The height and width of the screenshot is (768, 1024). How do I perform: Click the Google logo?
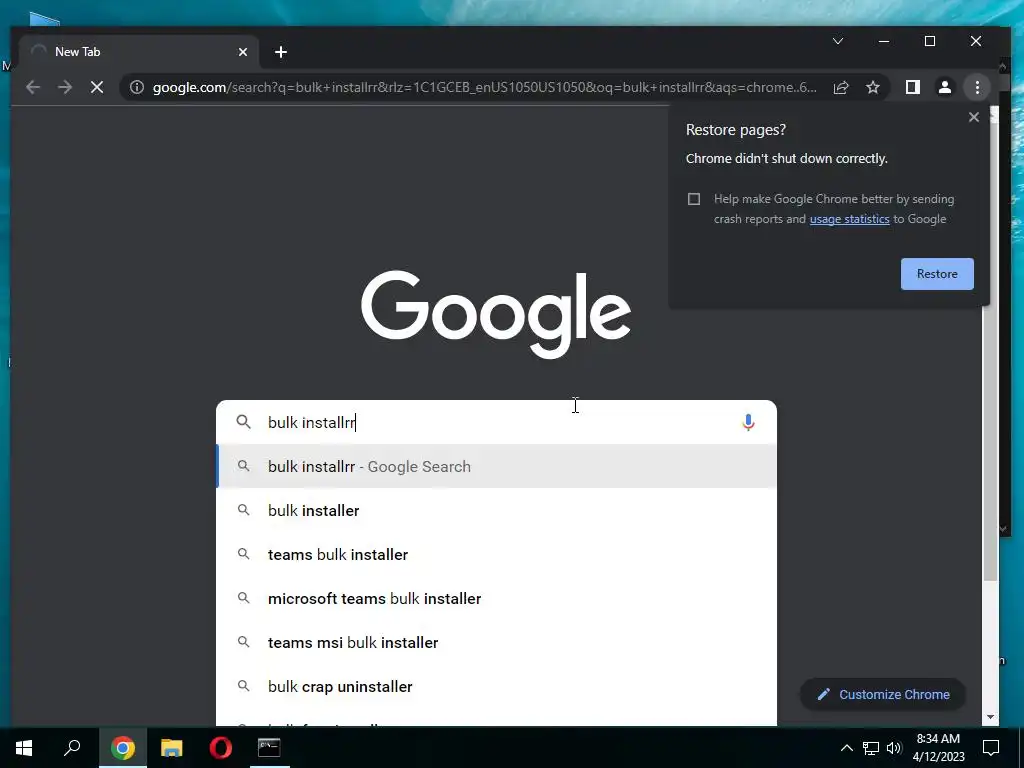(496, 314)
